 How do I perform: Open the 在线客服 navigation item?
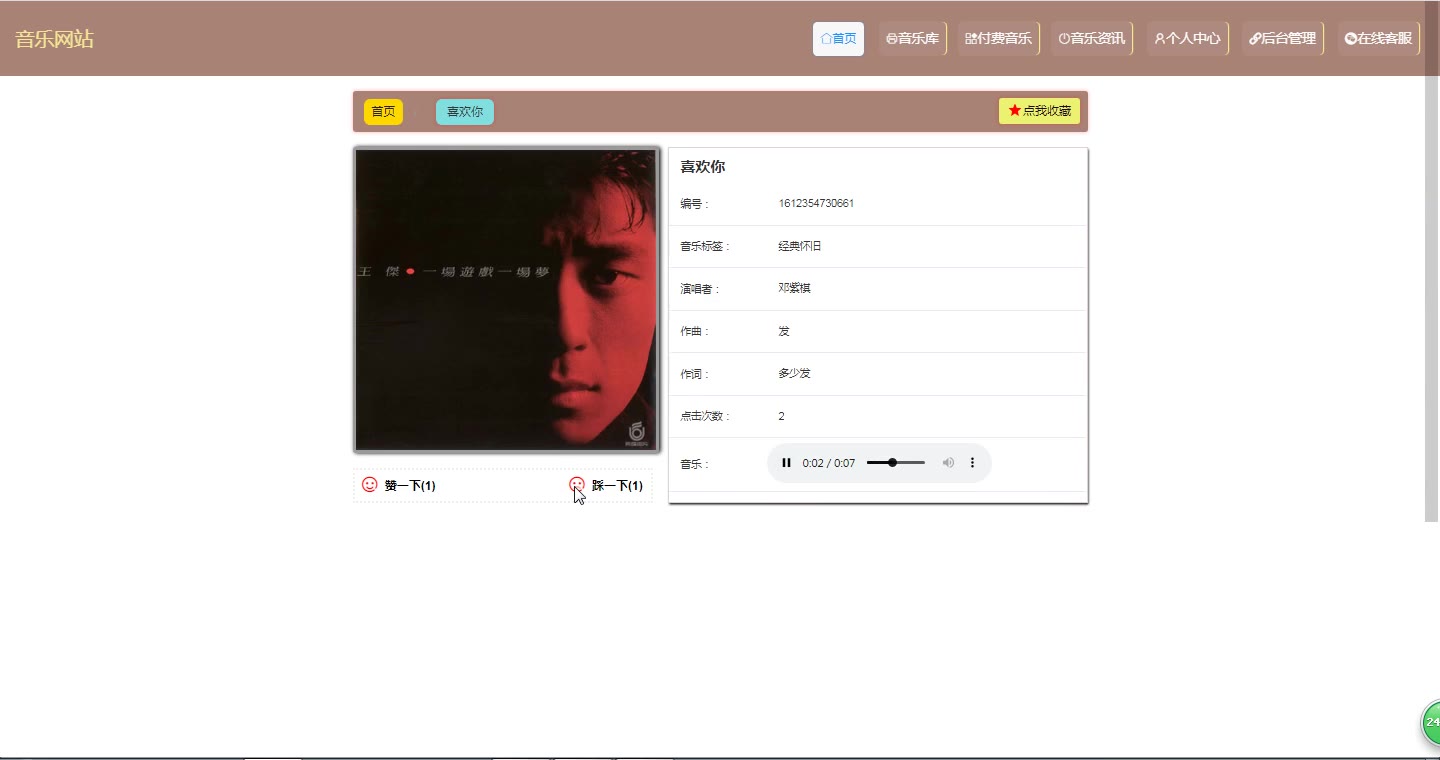[1378, 39]
